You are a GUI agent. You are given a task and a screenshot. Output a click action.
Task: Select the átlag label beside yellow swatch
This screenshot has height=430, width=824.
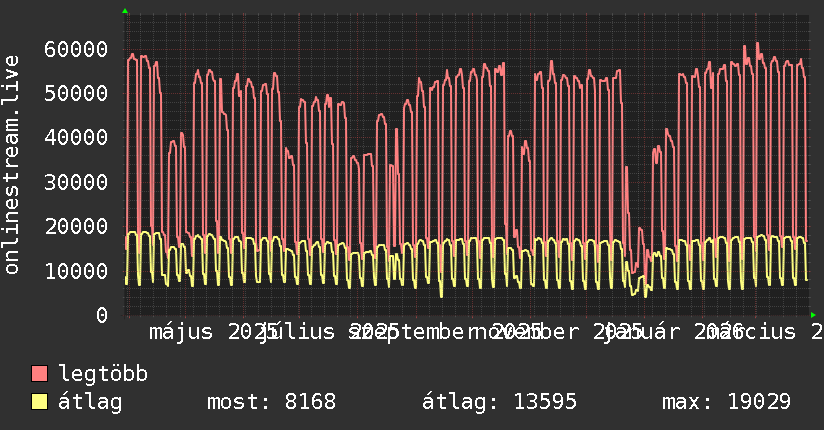click(x=90, y=403)
